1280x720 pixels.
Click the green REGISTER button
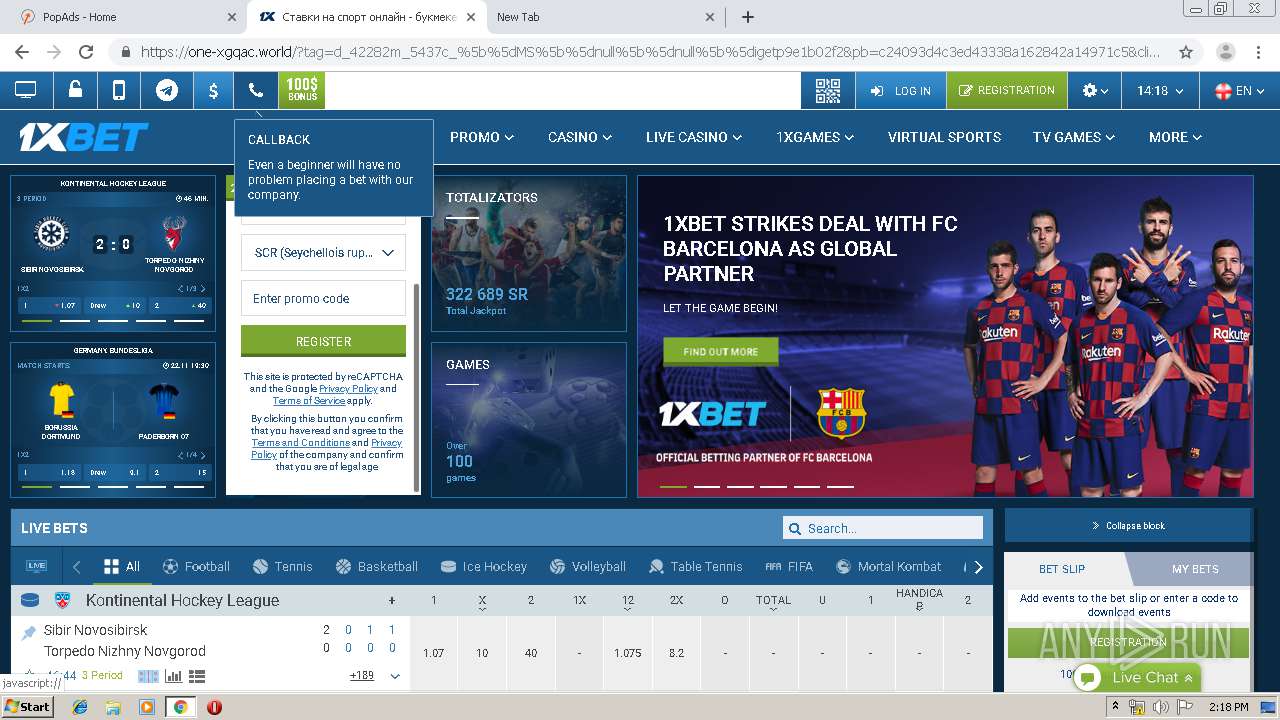(323, 341)
